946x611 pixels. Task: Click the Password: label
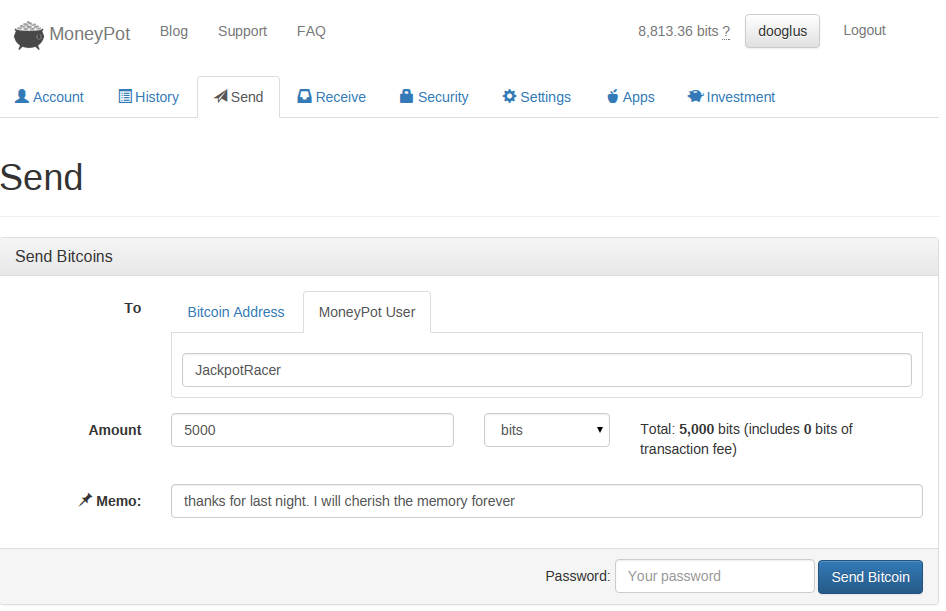pyautogui.click(x=577, y=576)
